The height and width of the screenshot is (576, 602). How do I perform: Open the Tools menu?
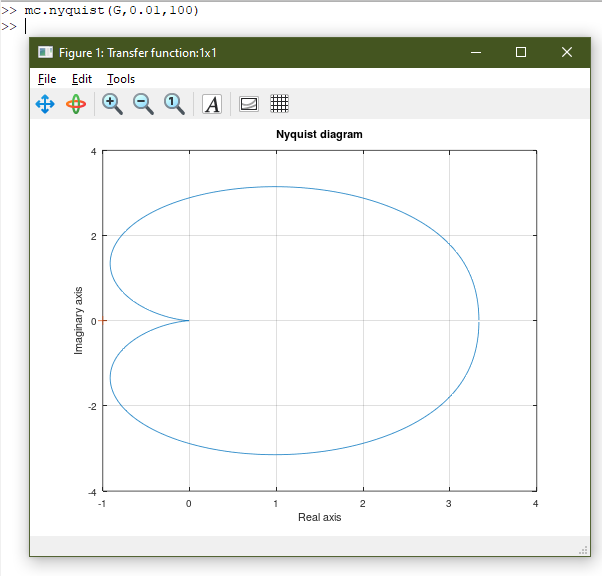[x=121, y=78]
